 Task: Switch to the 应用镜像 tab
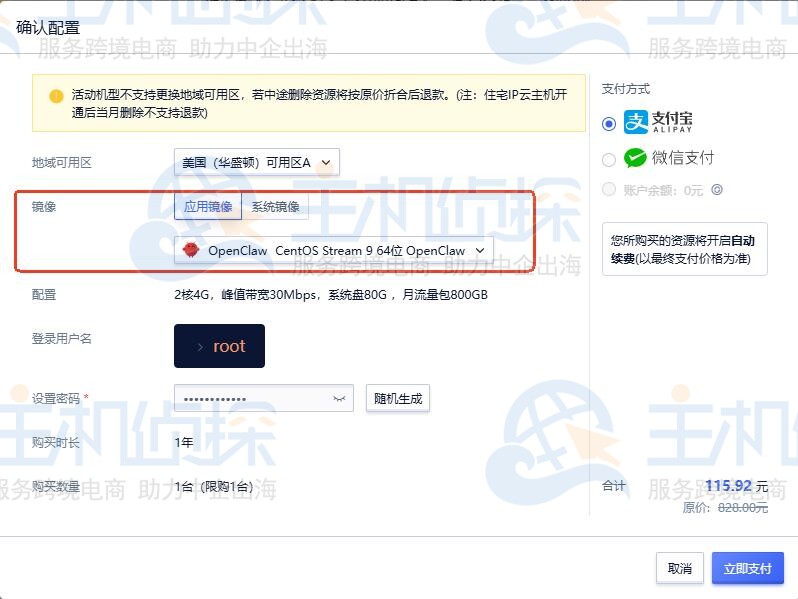[x=208, y=207]
